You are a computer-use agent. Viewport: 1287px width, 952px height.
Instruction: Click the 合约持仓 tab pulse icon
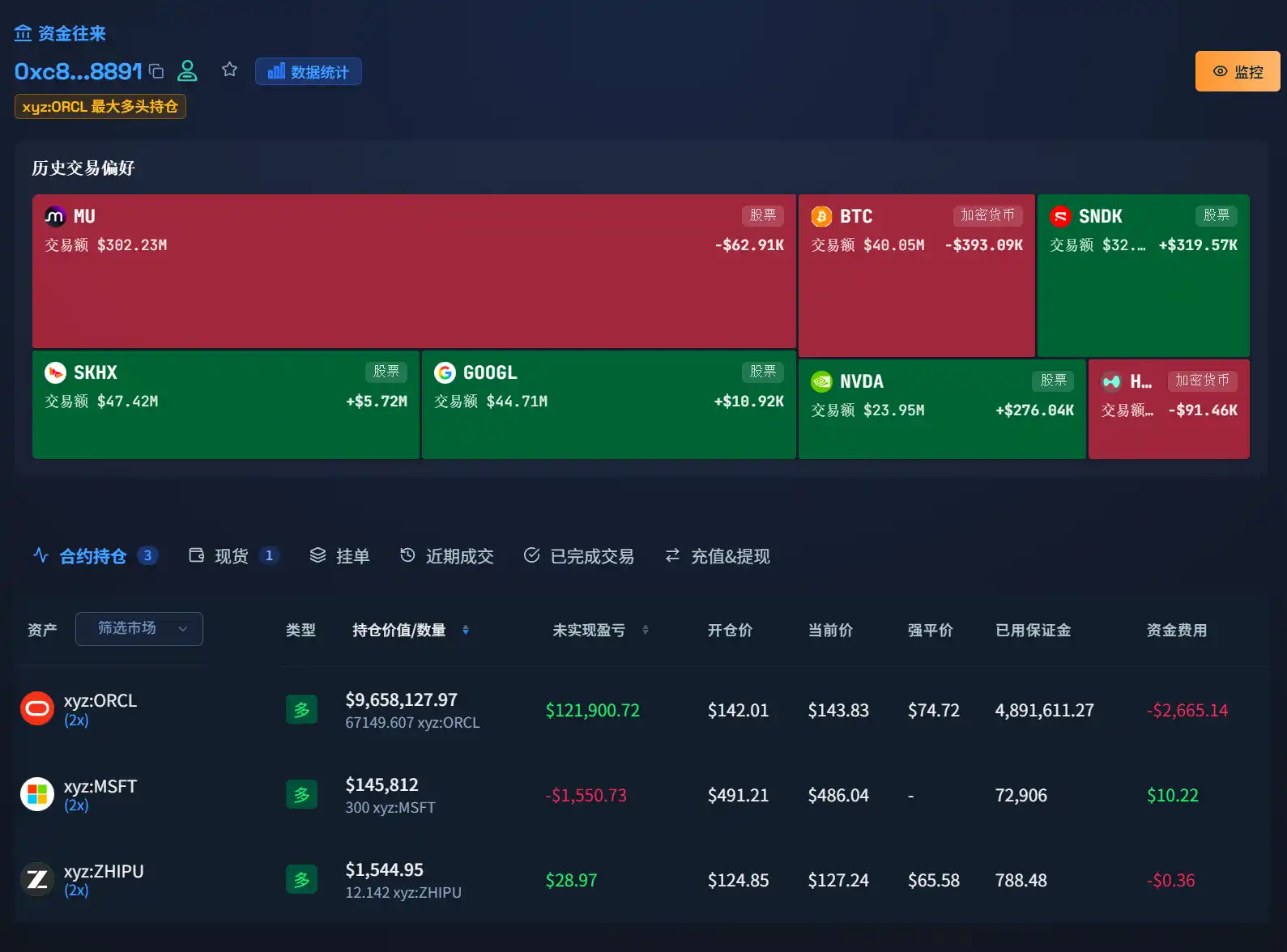coord(41,555)
